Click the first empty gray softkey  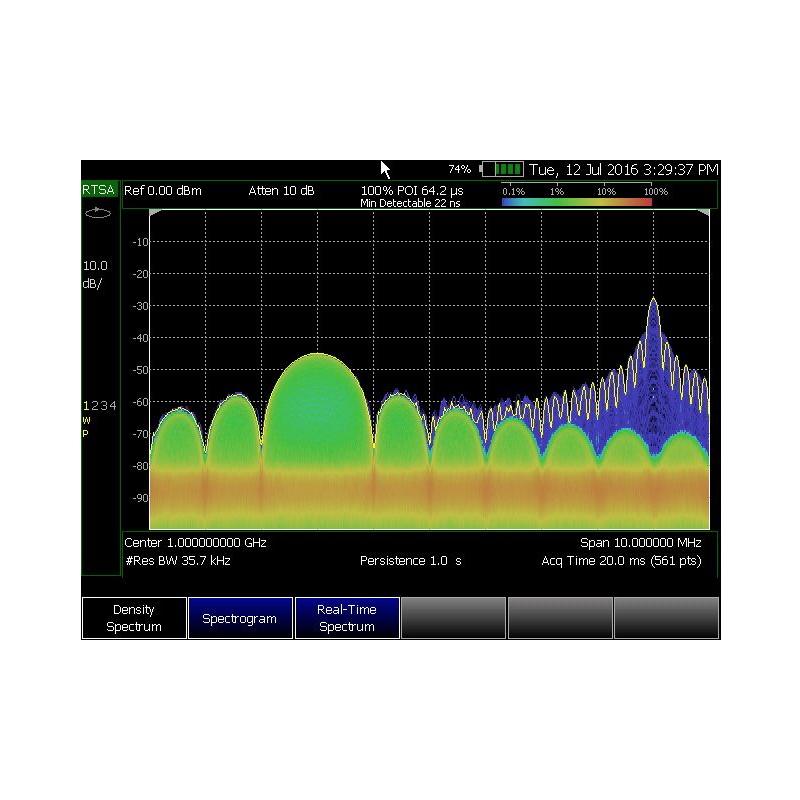pyautogui.click(x=454, y=618)
